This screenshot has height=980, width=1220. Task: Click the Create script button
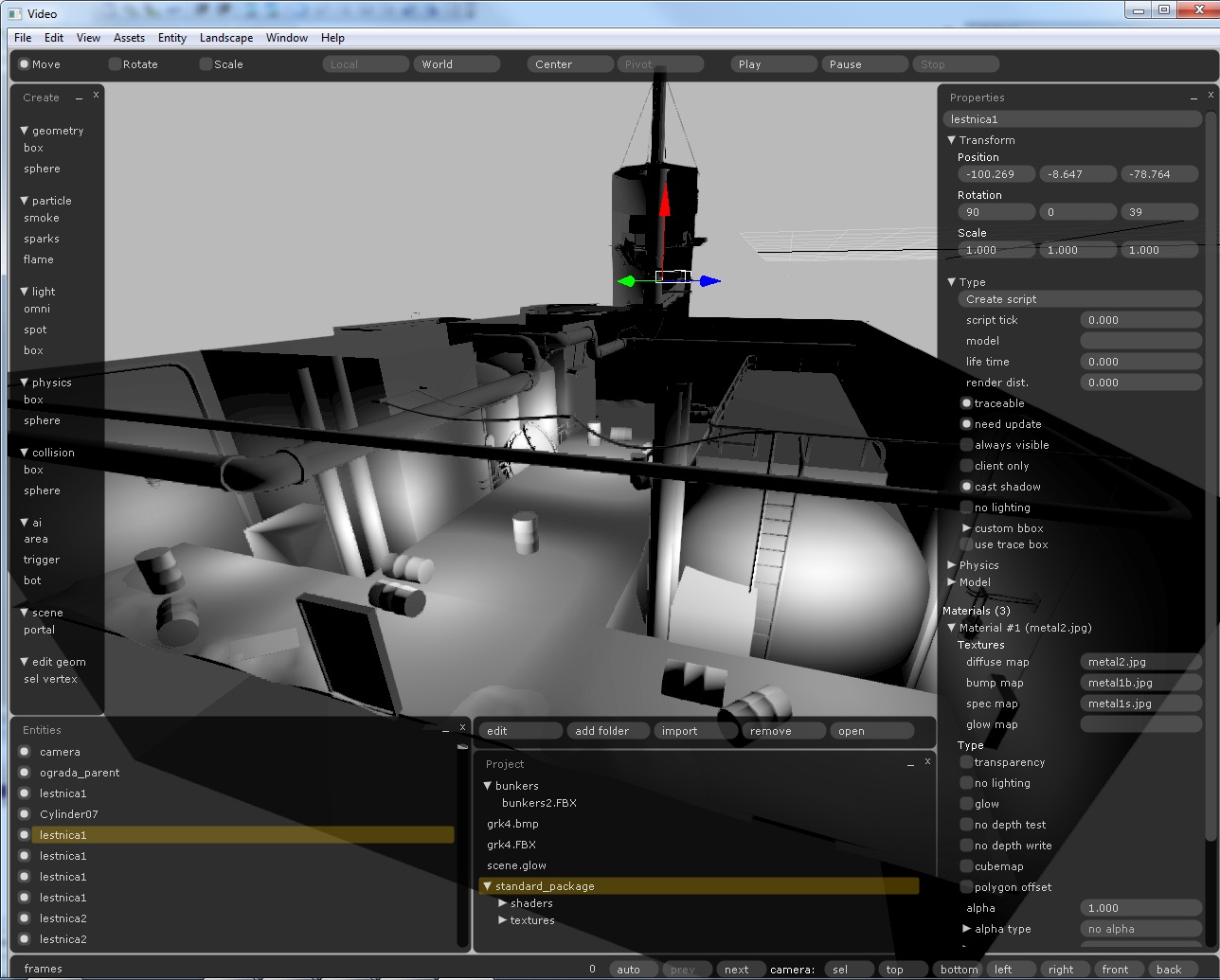pos(1080,299)
